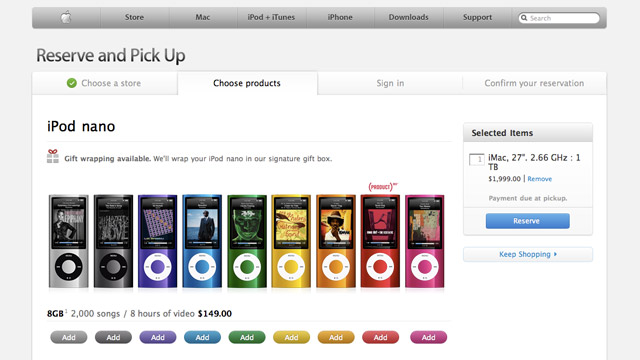Select the red PRODUCT iPod nano image
This screenshot has width=640, height=360.
pos(380,241)
